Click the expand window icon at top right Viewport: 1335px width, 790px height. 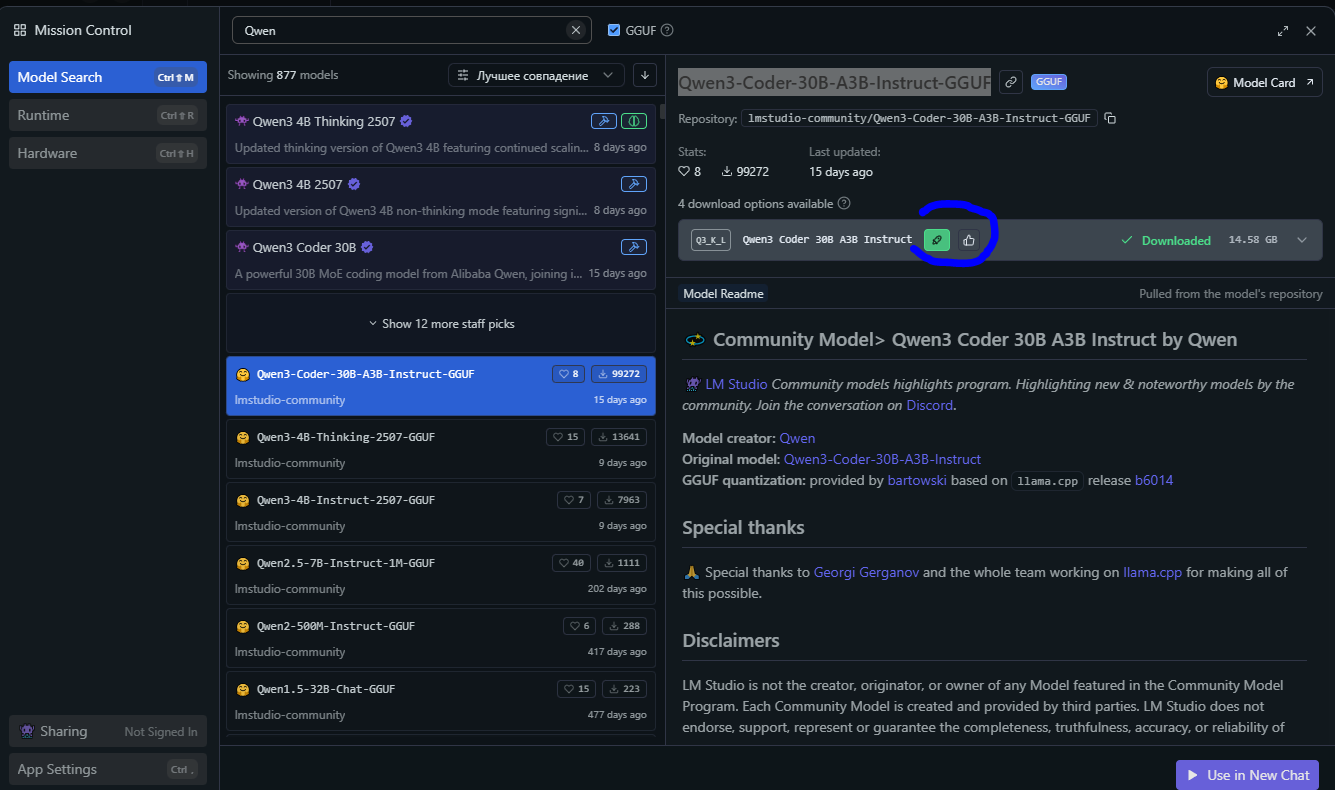pyautogui.click(x=1283, y=31)
